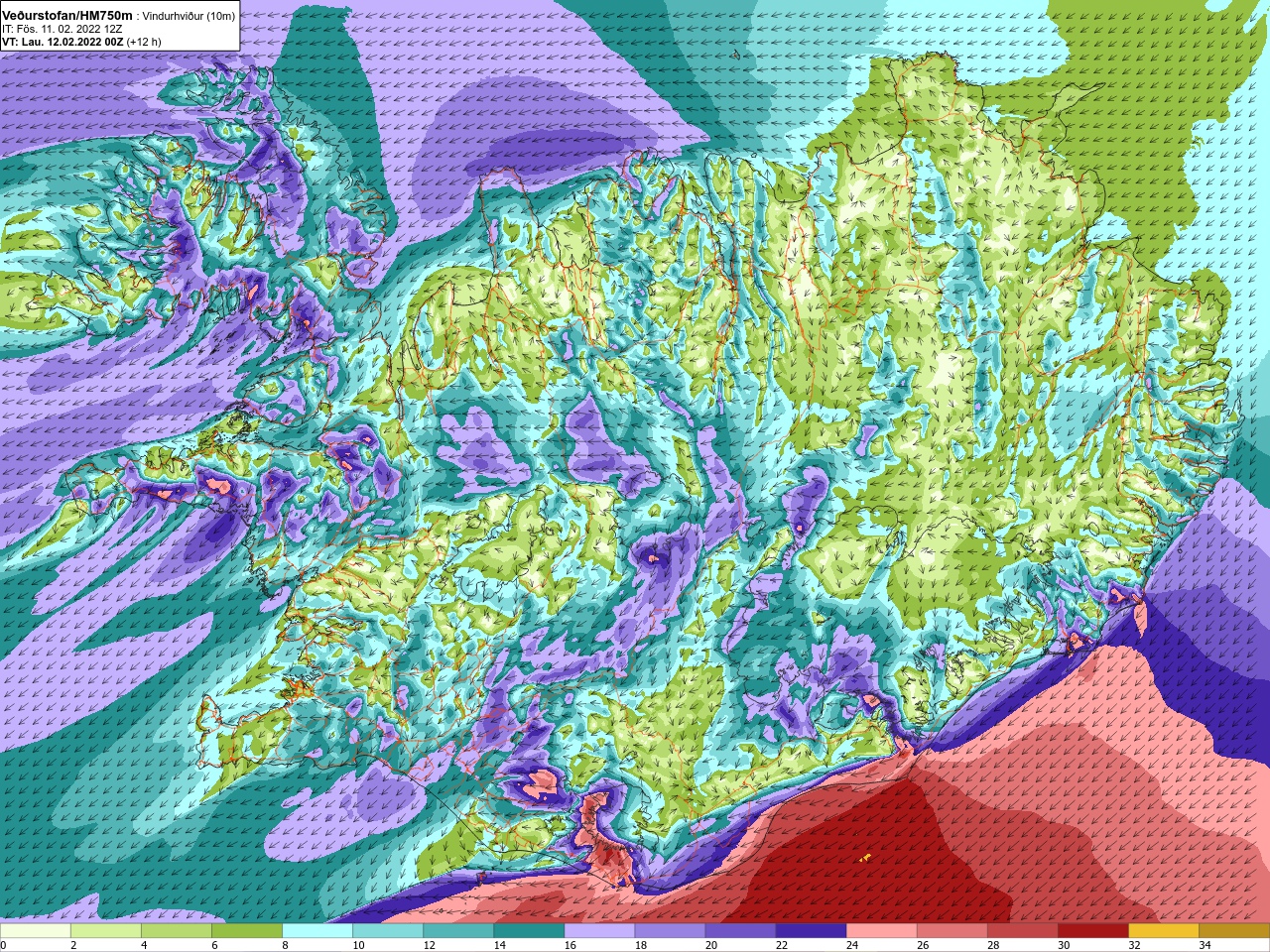The width and height of the screenshot is (1270, 952).
Task: Click the 30–32 dark red legend swatch
Action: coord(1092,931)
